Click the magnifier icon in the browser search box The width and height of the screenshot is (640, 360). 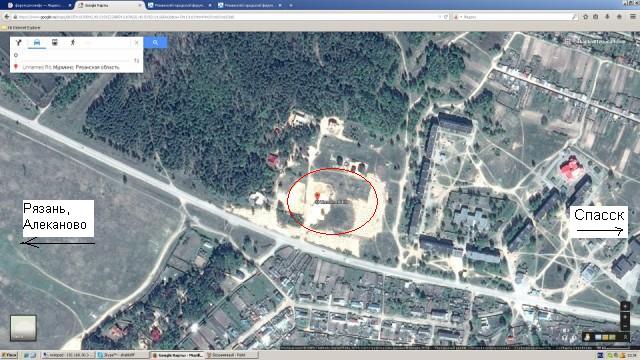tap(575, 17)
